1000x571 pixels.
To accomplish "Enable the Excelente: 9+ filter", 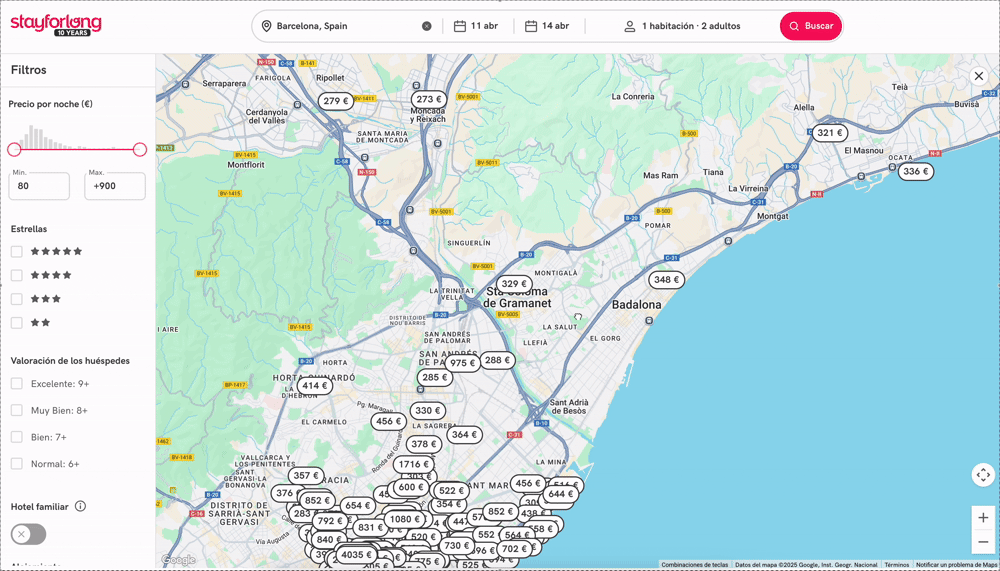I will pyautogui.click(x=17, y=384).
